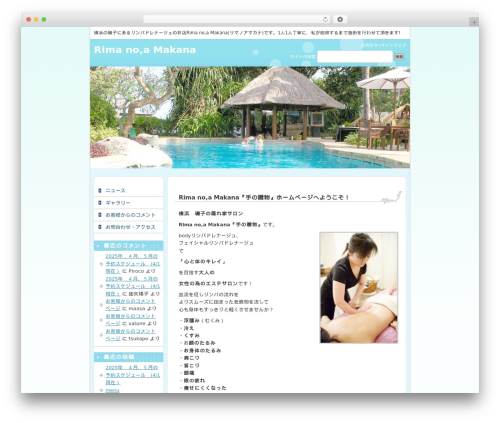This screenshot has height=423, width=500.
Task: Open the お客様からのコメント menu item
Action: click(x=130, y=215)
